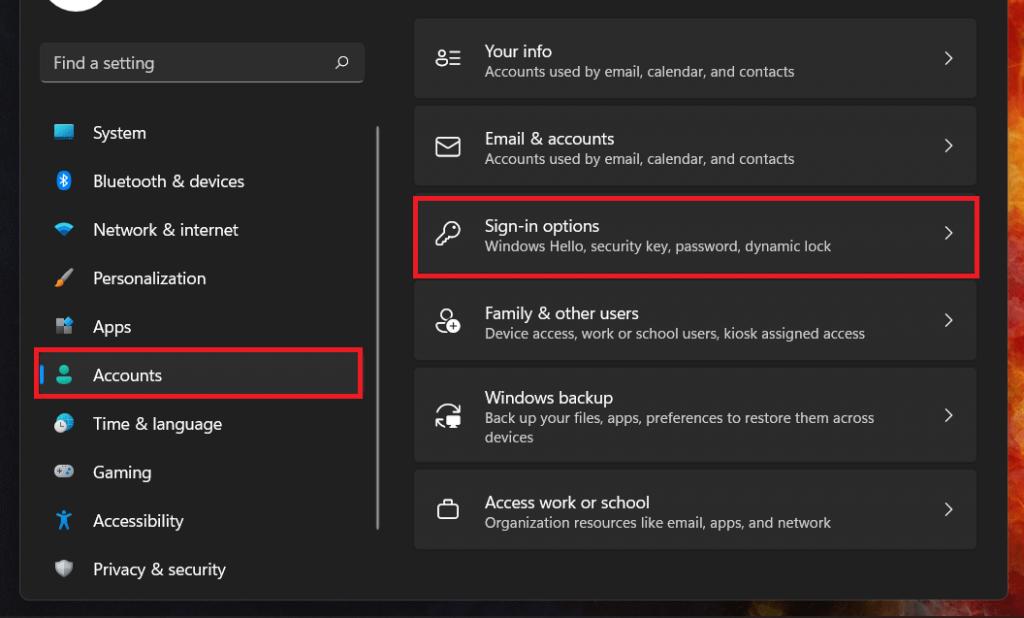Click the Personalization paintbrush icon
Viewport: 1024px width, 618px height.
pyautogui.click(x=64, y=278)
